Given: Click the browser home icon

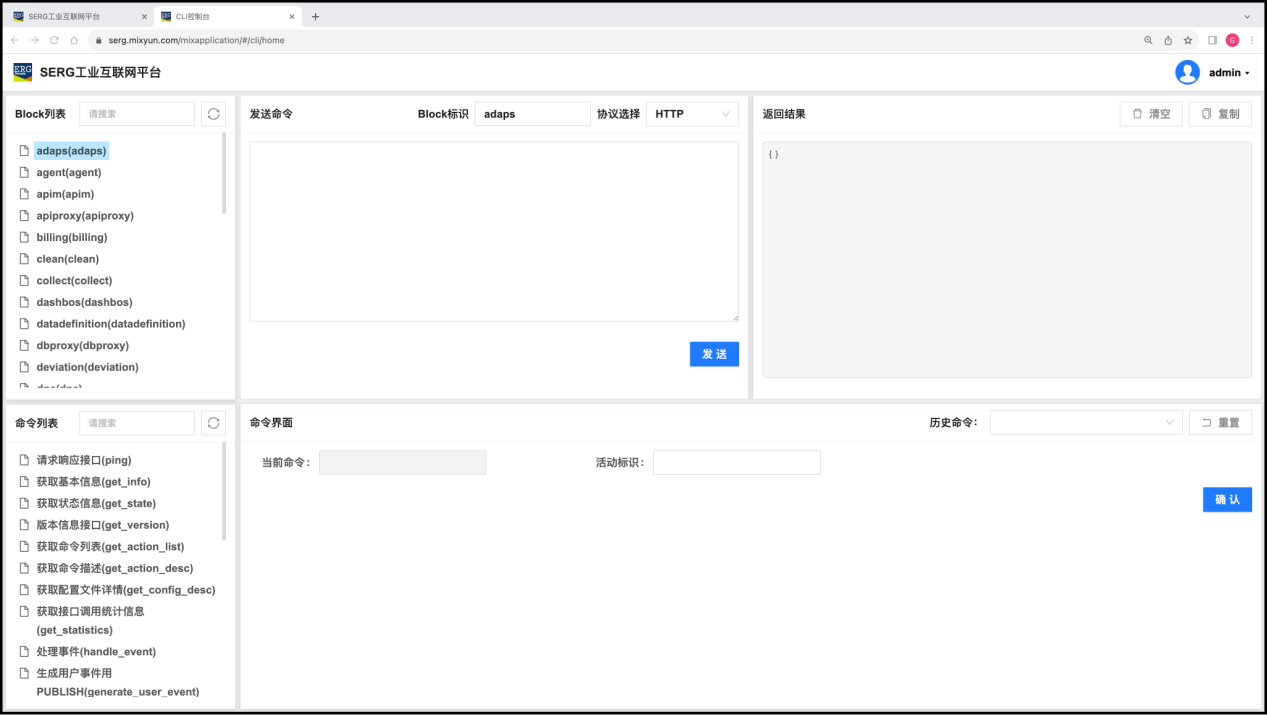Looking at the screenshot, I should [x=74, y=40].
